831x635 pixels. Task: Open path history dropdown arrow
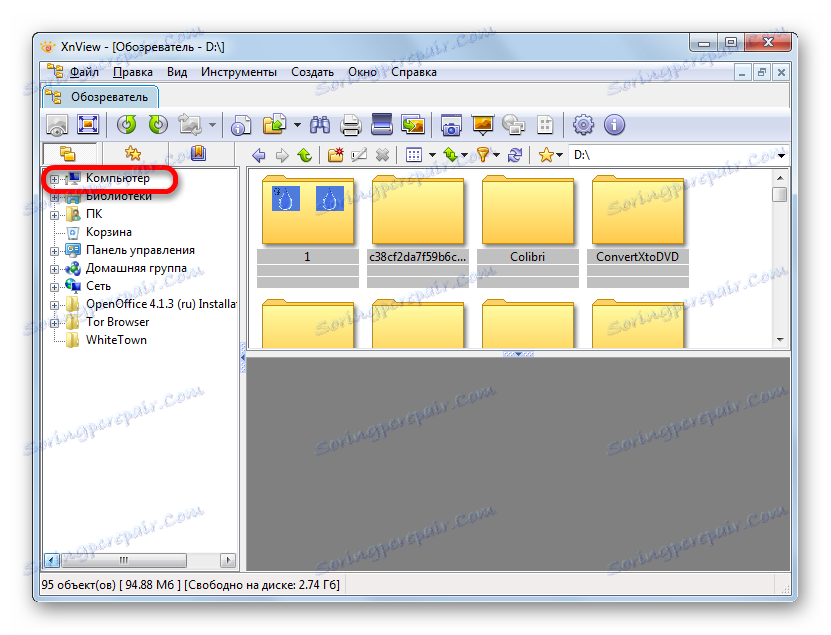[782, 155]
